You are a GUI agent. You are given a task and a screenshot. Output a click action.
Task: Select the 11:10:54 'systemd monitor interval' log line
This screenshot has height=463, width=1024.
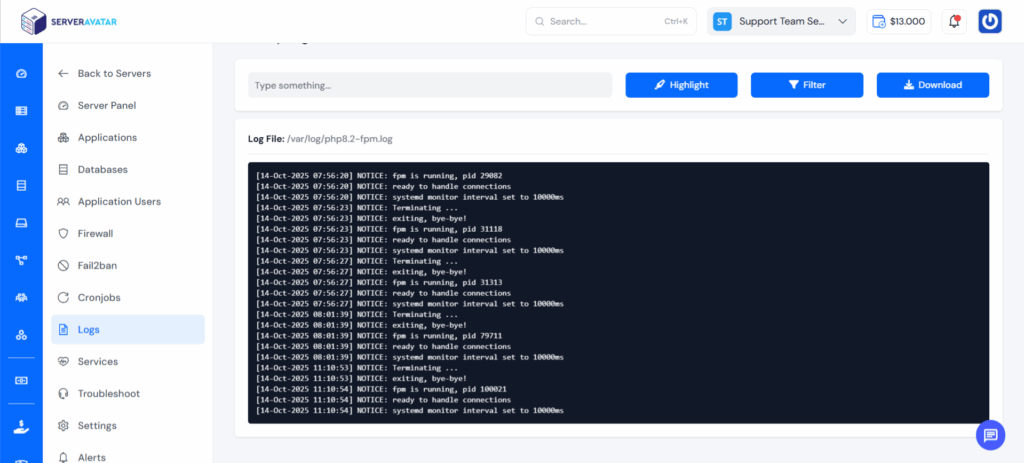tap(409, 411)
